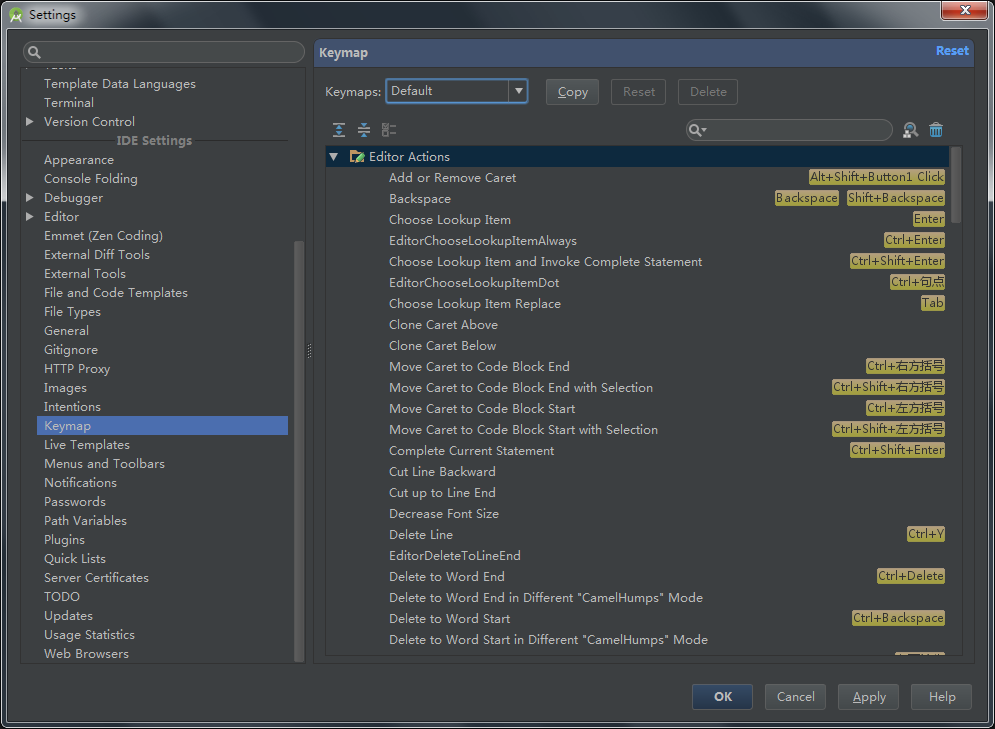Viewport: 995px width, 729px height.
Task: Open the Appearance settings page
Action: point(79,160)
